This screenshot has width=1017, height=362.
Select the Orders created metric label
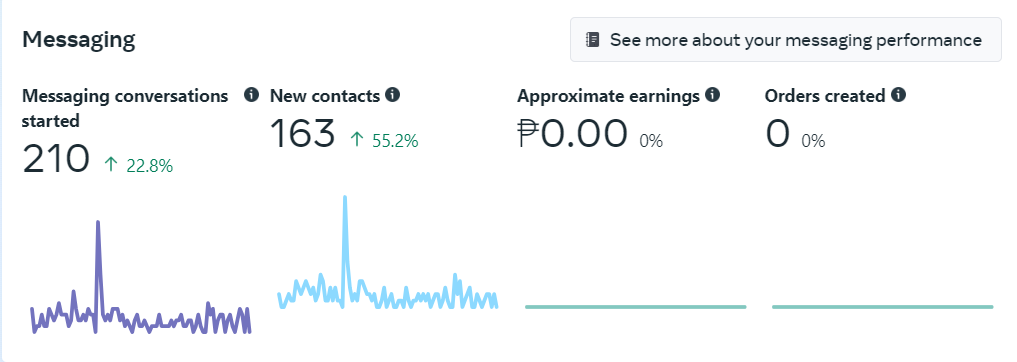tap(825, 96)
